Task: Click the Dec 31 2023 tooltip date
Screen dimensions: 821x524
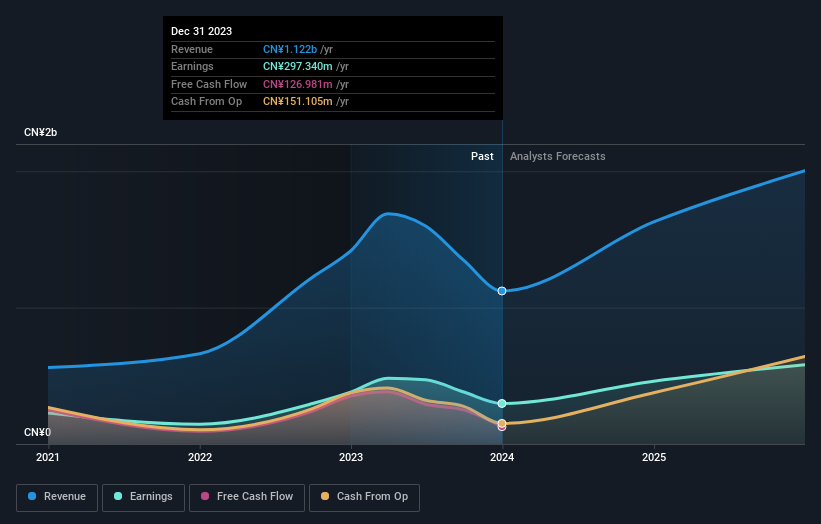Action: (202, 31)
